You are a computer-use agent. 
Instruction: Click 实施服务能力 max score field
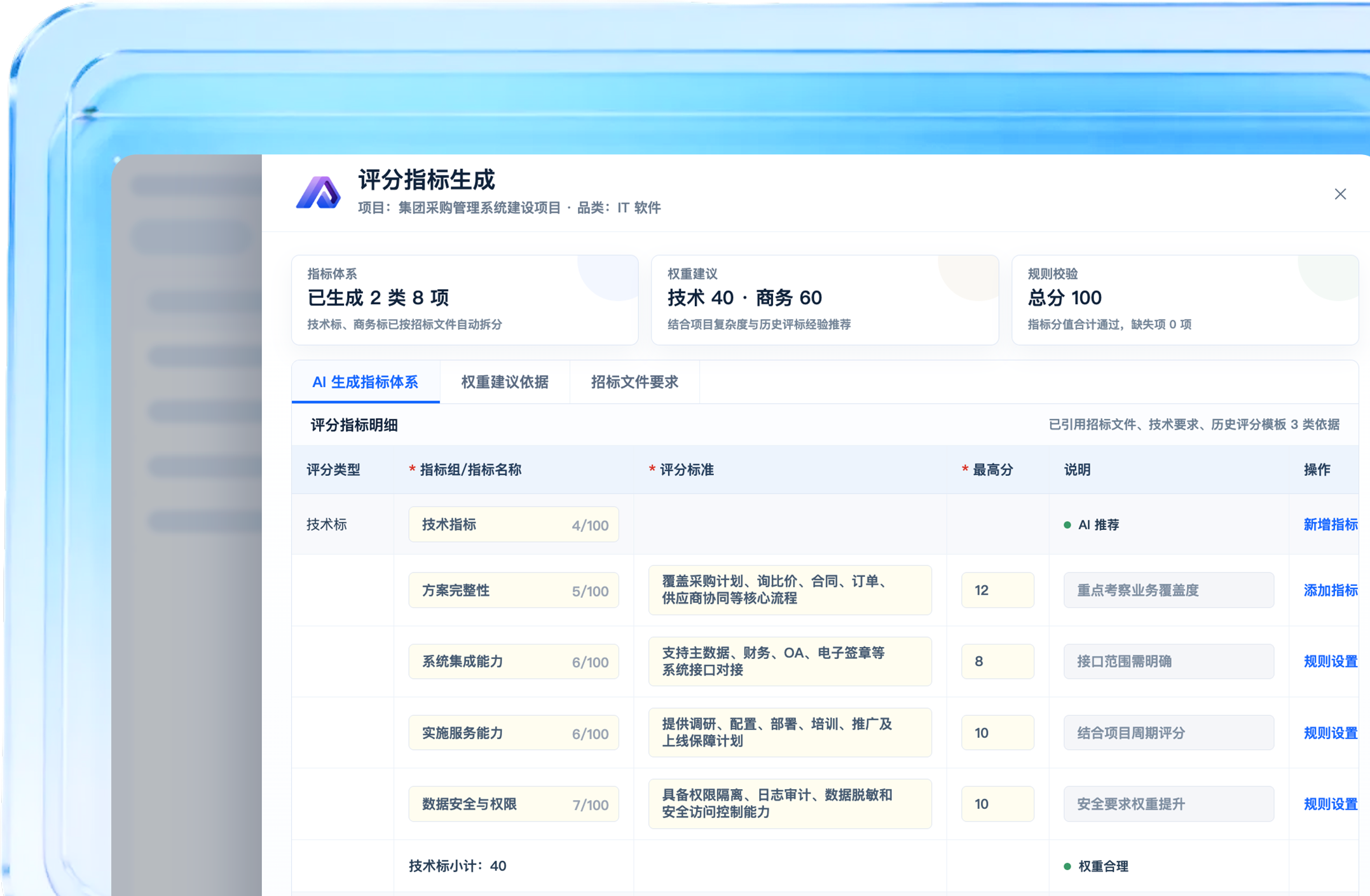(x=997, y=733)
